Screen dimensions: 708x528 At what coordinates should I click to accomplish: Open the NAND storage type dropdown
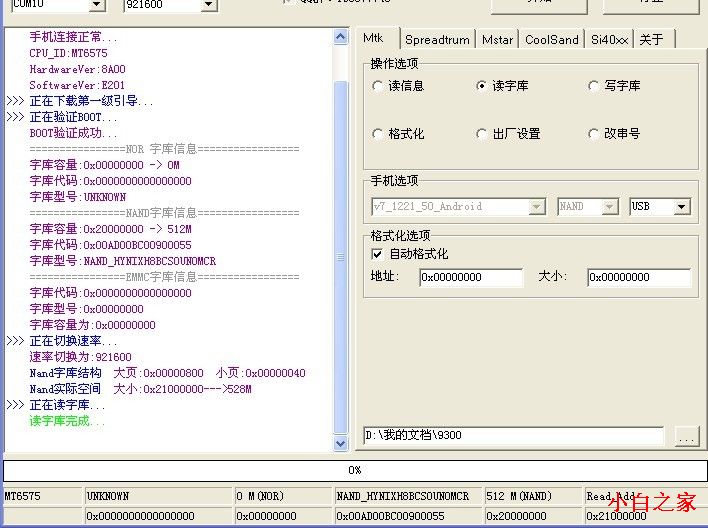610,207
